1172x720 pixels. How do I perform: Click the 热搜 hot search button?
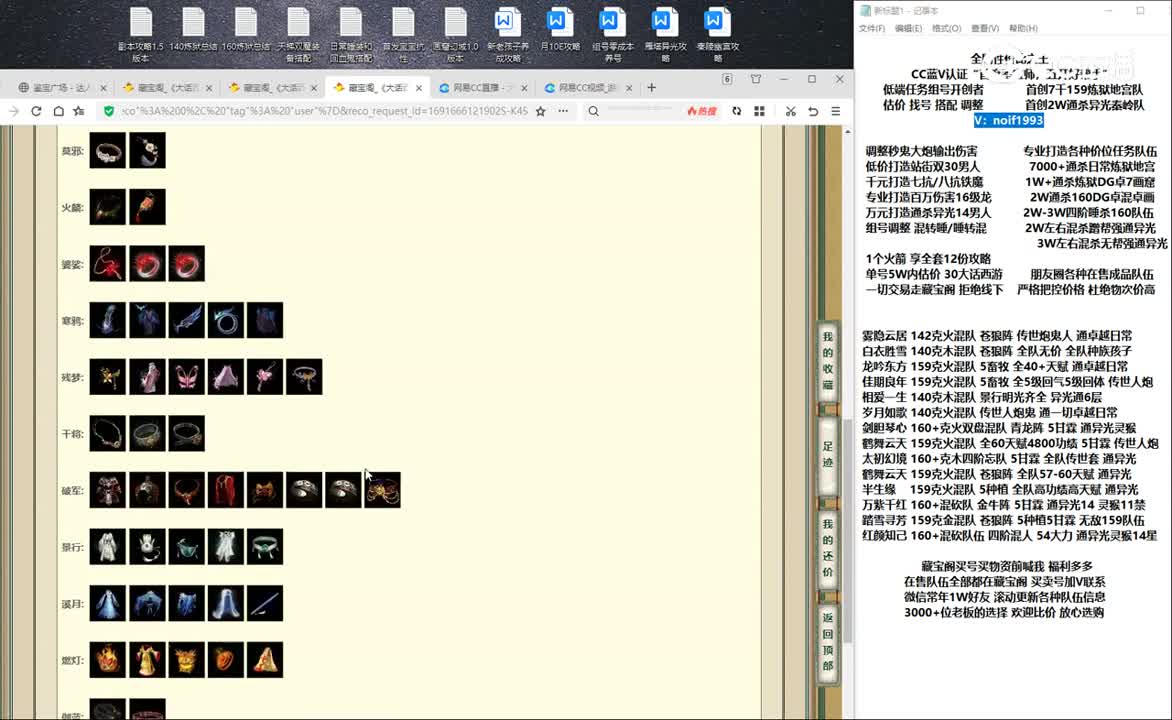click(702, 111)
